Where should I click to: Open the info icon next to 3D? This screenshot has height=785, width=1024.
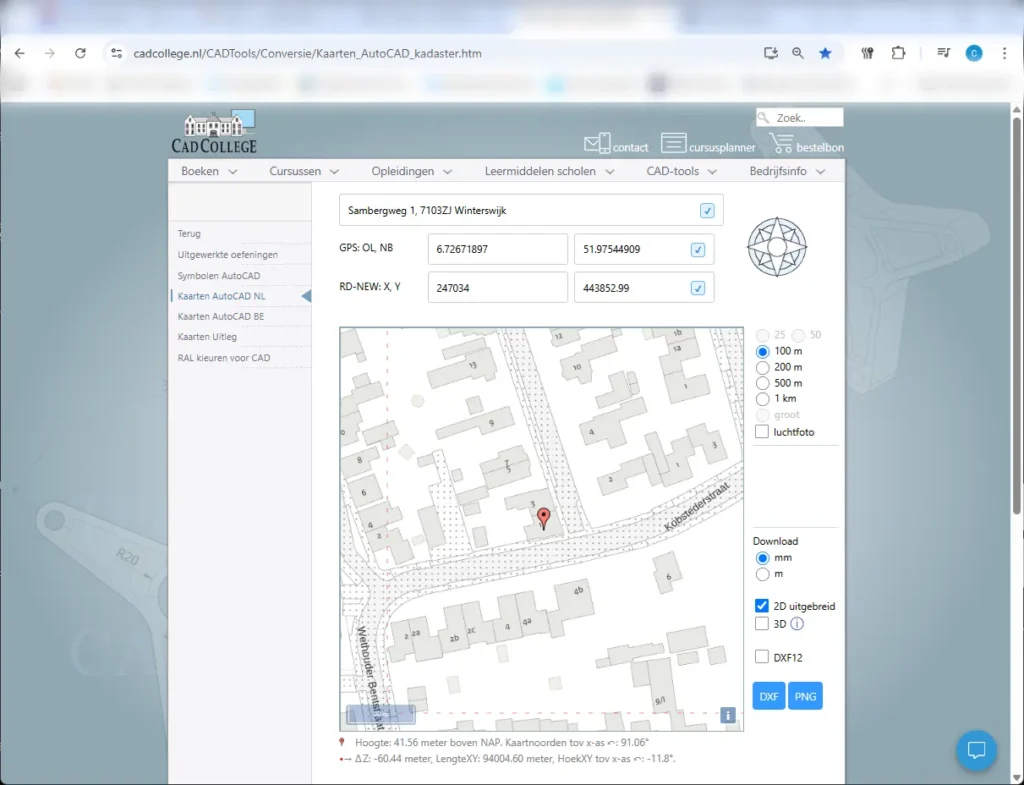[797, 623]
